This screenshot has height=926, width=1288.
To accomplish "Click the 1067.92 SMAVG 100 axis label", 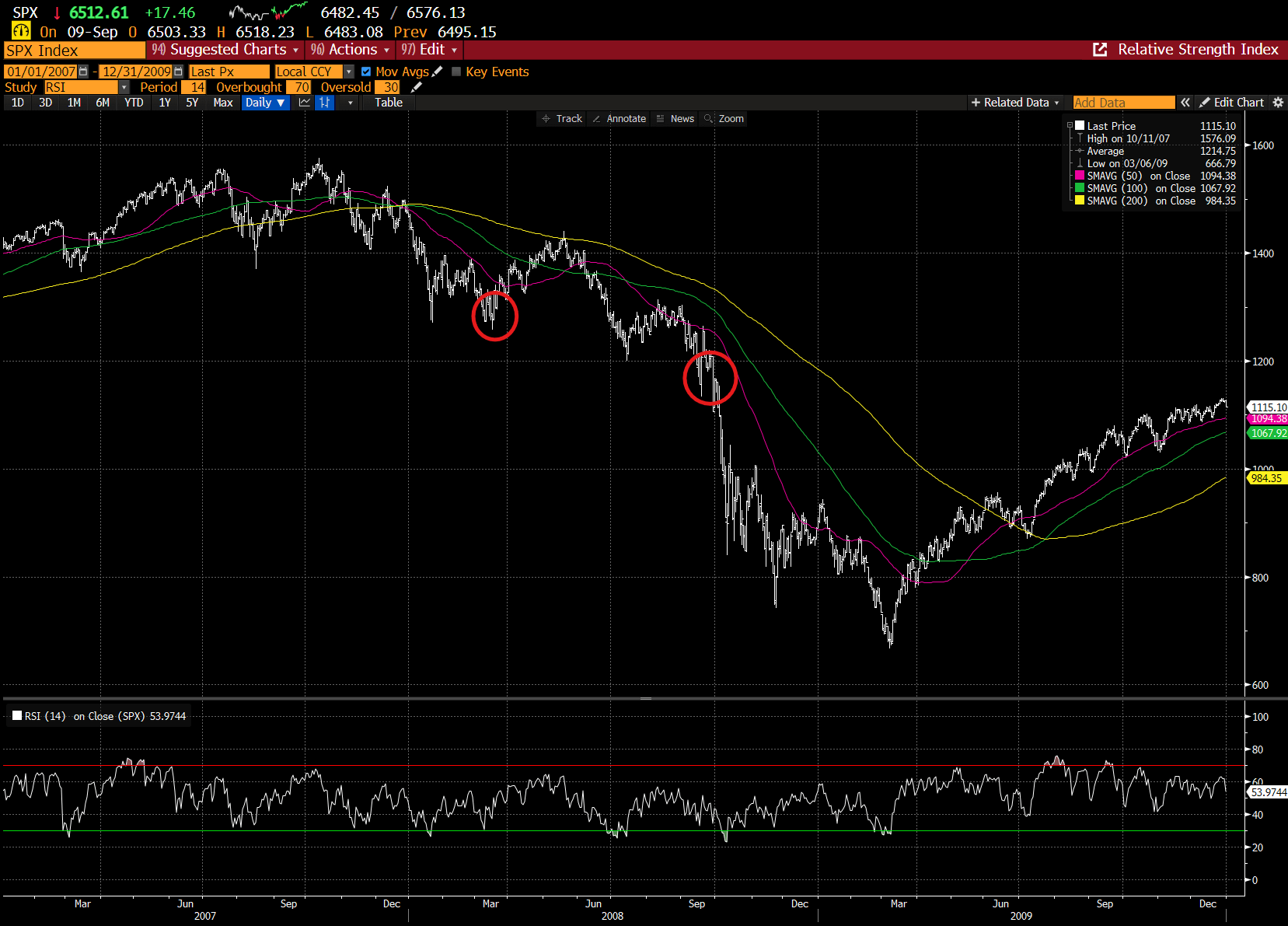I will (x=1268, y=433).
